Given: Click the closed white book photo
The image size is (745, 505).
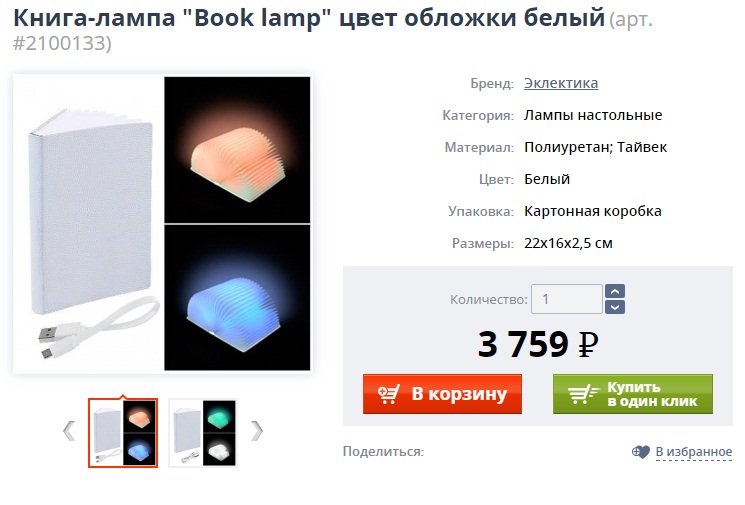Looking at the screenshot, I should tap(91, 211).
